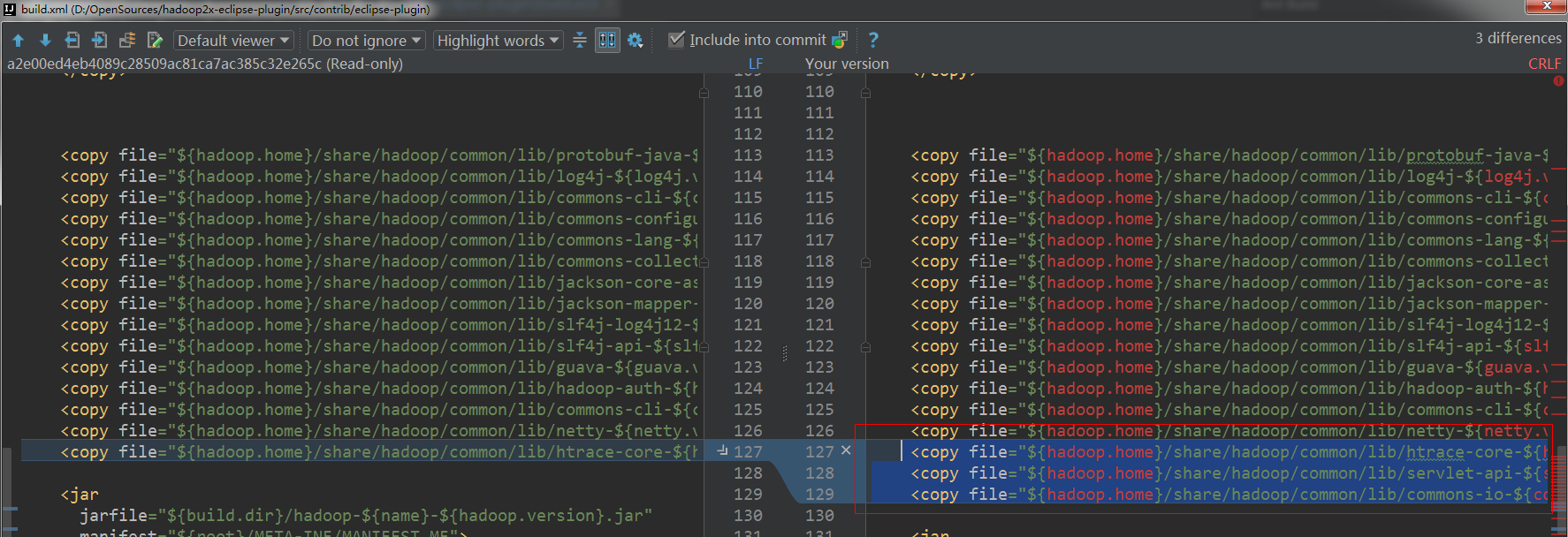The height and width of the screenshot is (537, 1568).
Task: Click the 3 differences label
Action: 1518,39
